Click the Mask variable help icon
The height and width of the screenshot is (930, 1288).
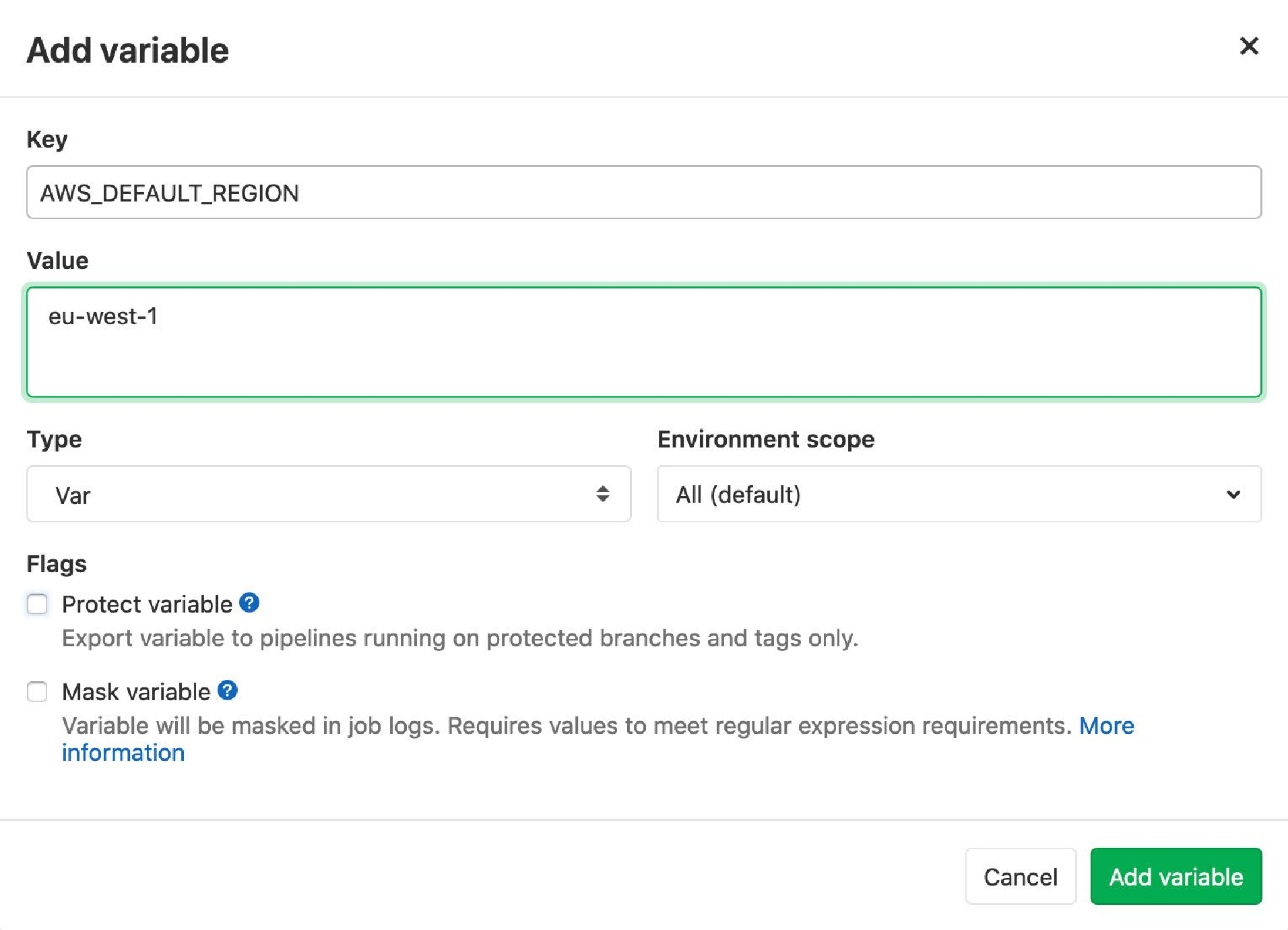click(228, 690)
